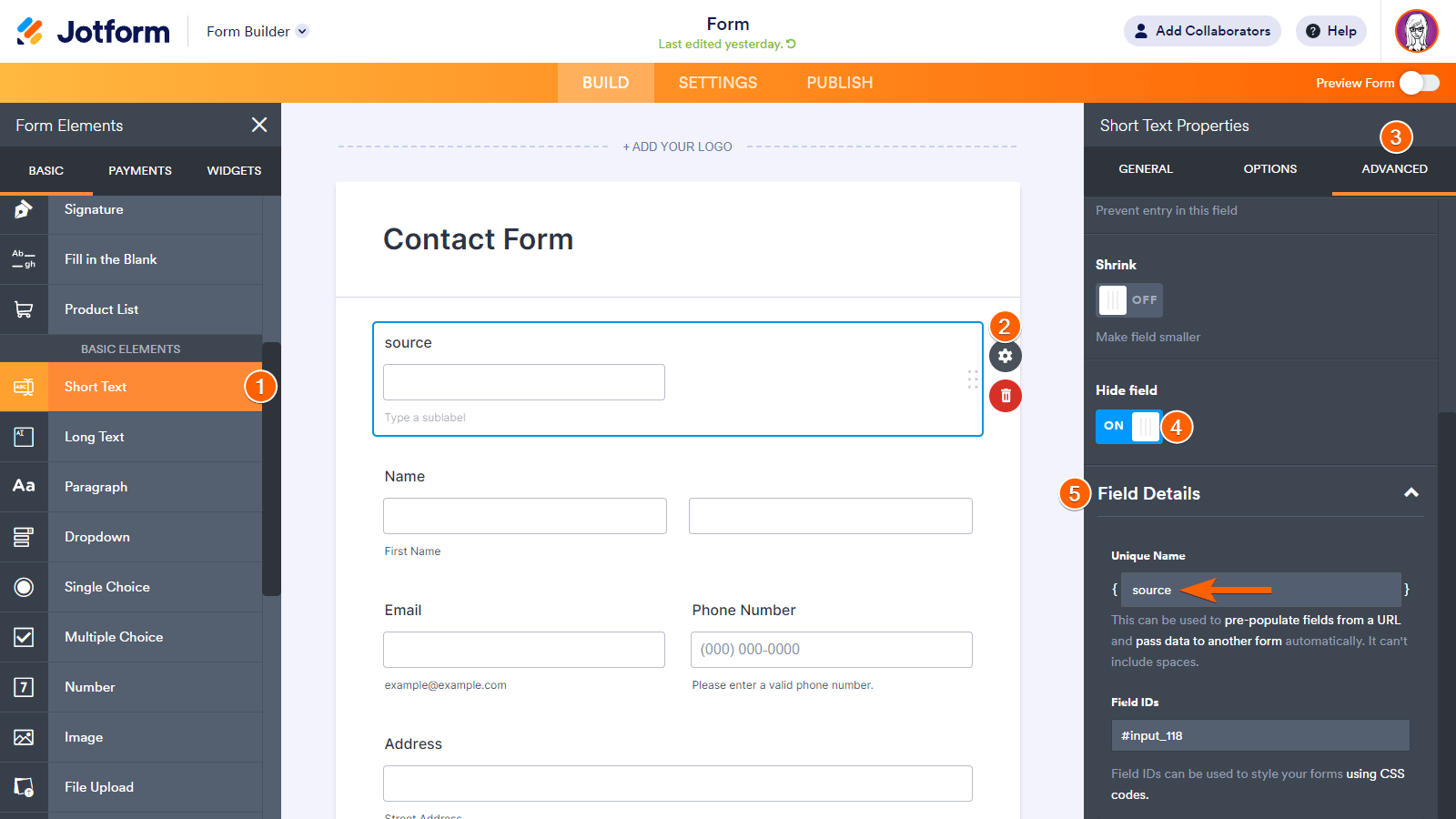The width and height of the screenshot is (1456, 819).
Task: Click the File Upload element icon
Action: 24,787
